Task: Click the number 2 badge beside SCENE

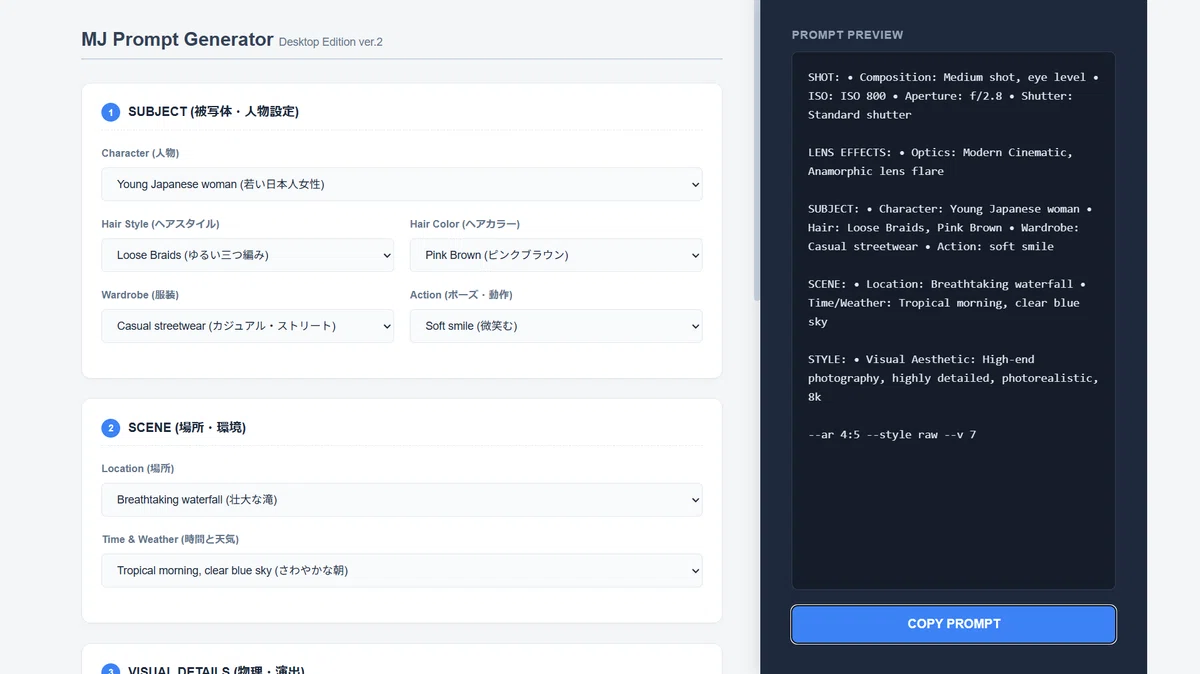Action: [111, 428]
